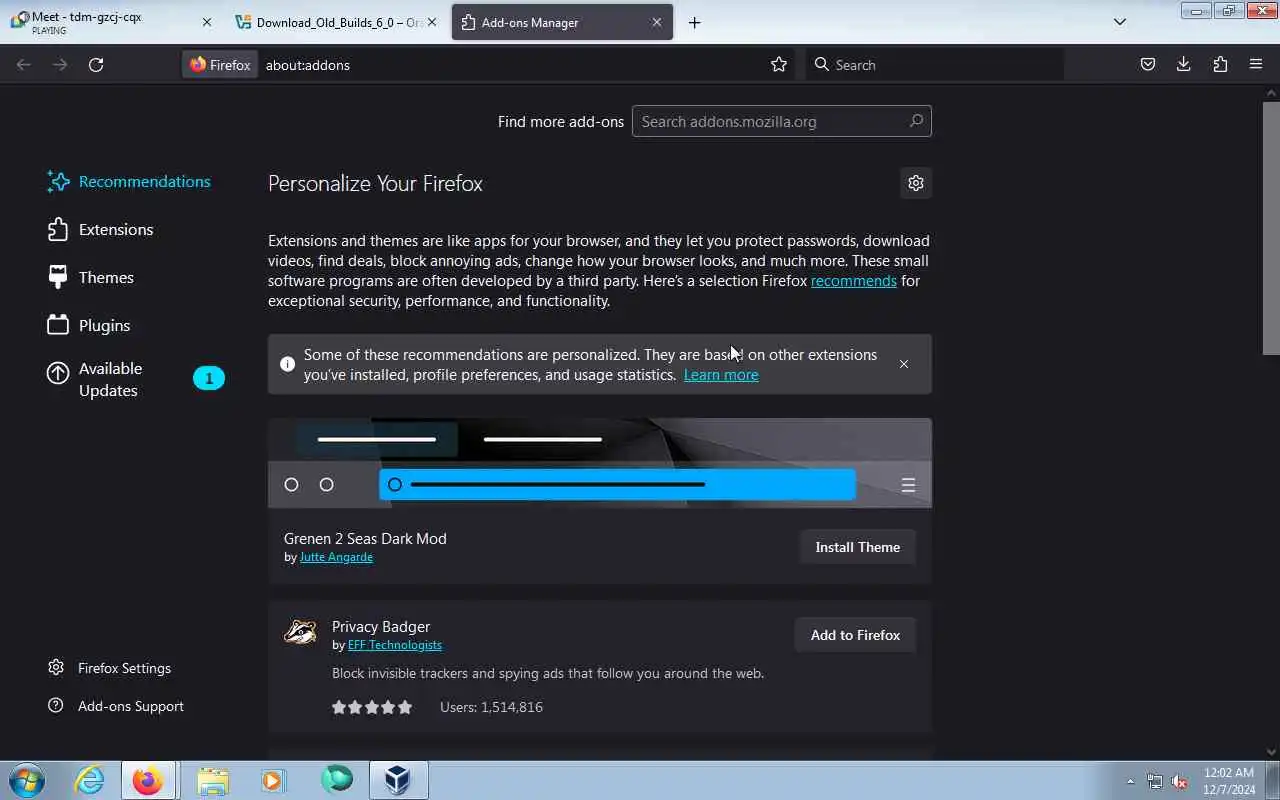
Task: Switch to the Meet tdm-gzcj-cqx tab
Action: tap(112, 22)
